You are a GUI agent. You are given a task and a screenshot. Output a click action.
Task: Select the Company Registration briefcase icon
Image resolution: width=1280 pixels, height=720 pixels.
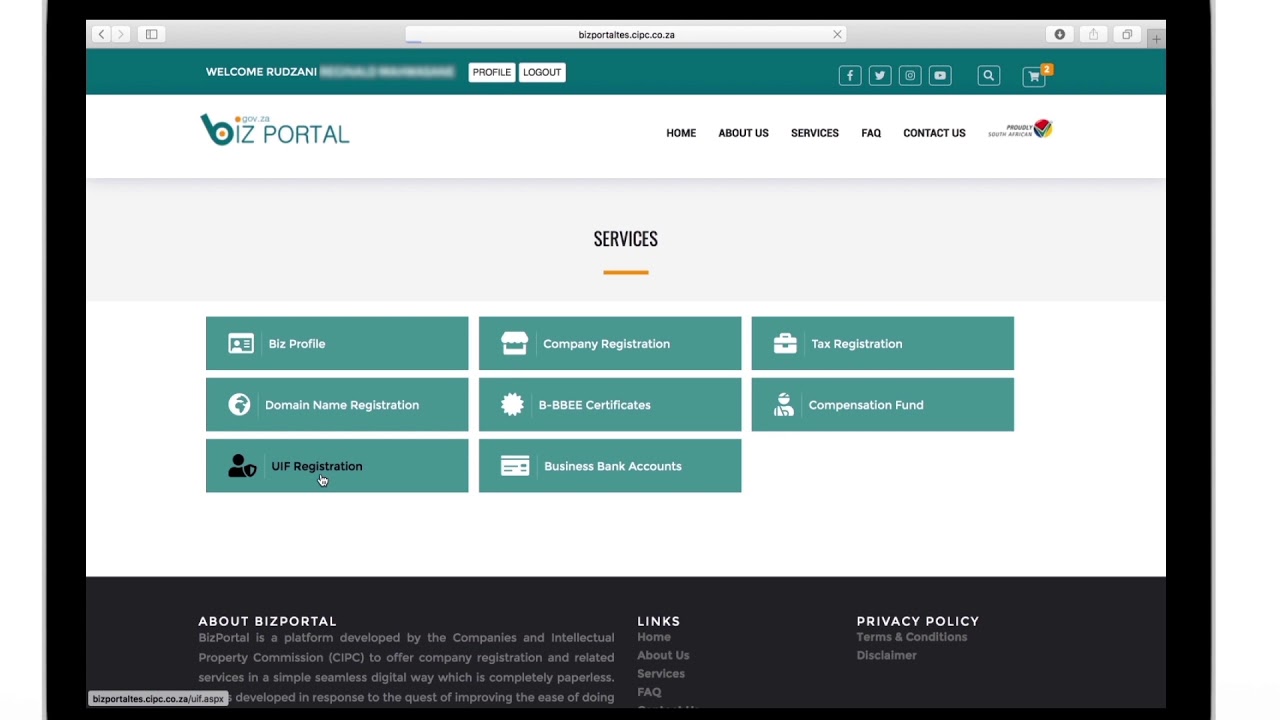514,343
